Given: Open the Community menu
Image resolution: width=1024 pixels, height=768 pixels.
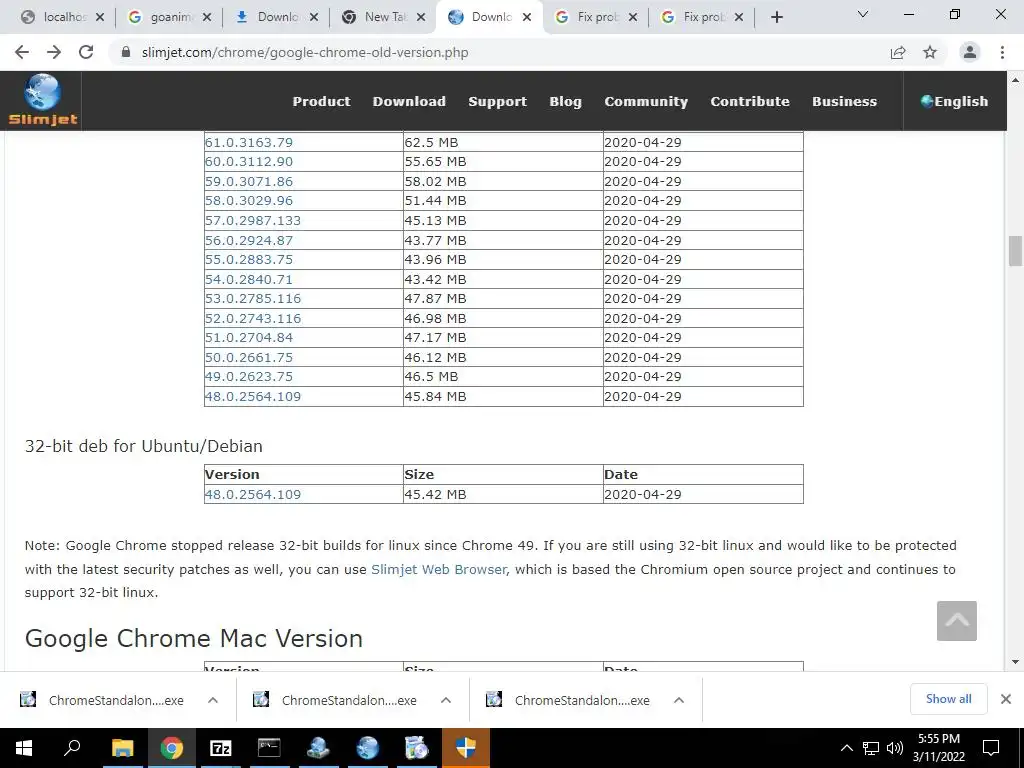Looking at the screenshot, I should 646,101.
